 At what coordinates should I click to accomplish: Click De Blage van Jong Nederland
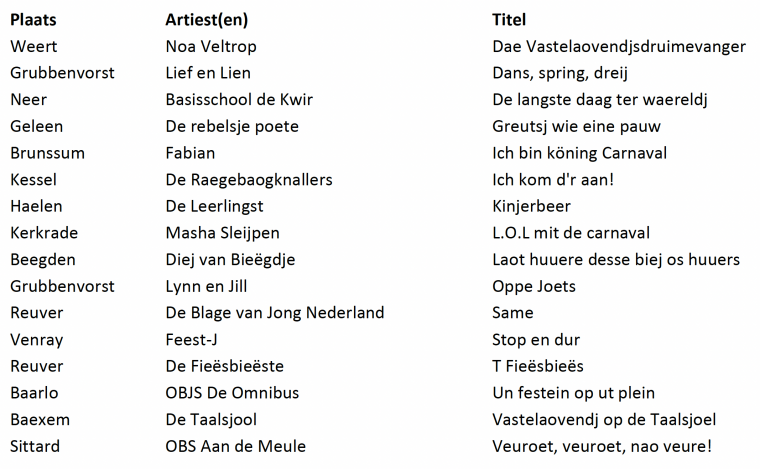(274, 313)
